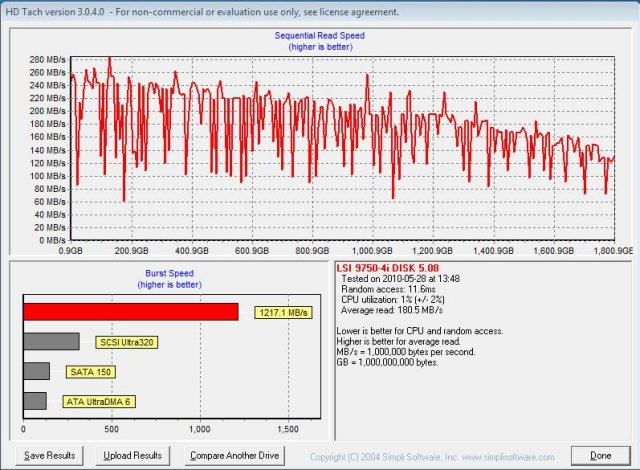The width and height of the screenshot is (640, 470).
Task: Click the Save Results button
Action: coord(49,455)
